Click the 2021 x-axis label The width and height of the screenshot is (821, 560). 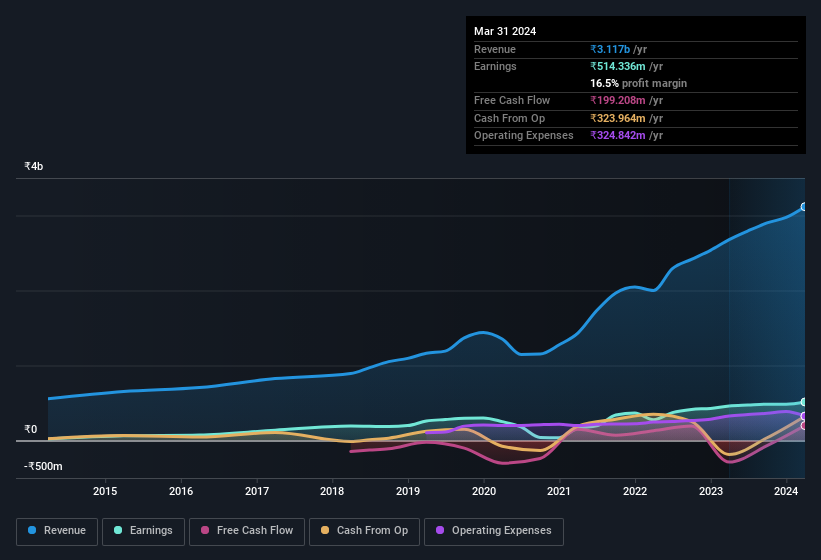pos(559,491)
